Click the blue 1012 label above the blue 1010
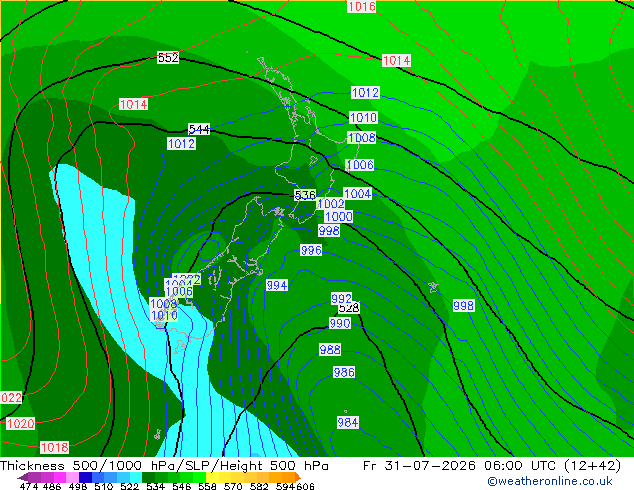Image resolution: width=634 pixels, height=490 pixels. tap(365, 93)
